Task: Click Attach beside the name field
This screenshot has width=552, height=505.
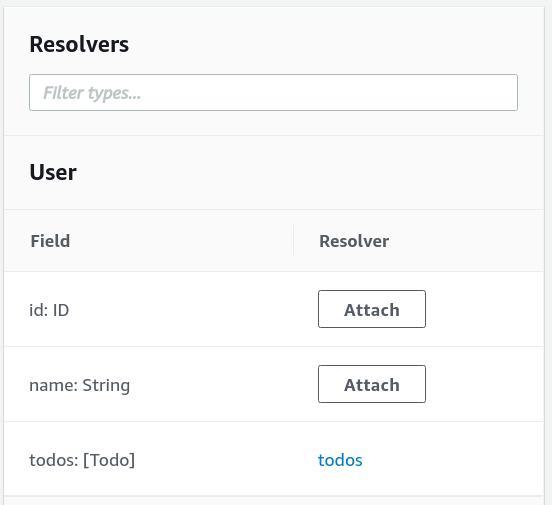Action: click(x=372, y=384)
